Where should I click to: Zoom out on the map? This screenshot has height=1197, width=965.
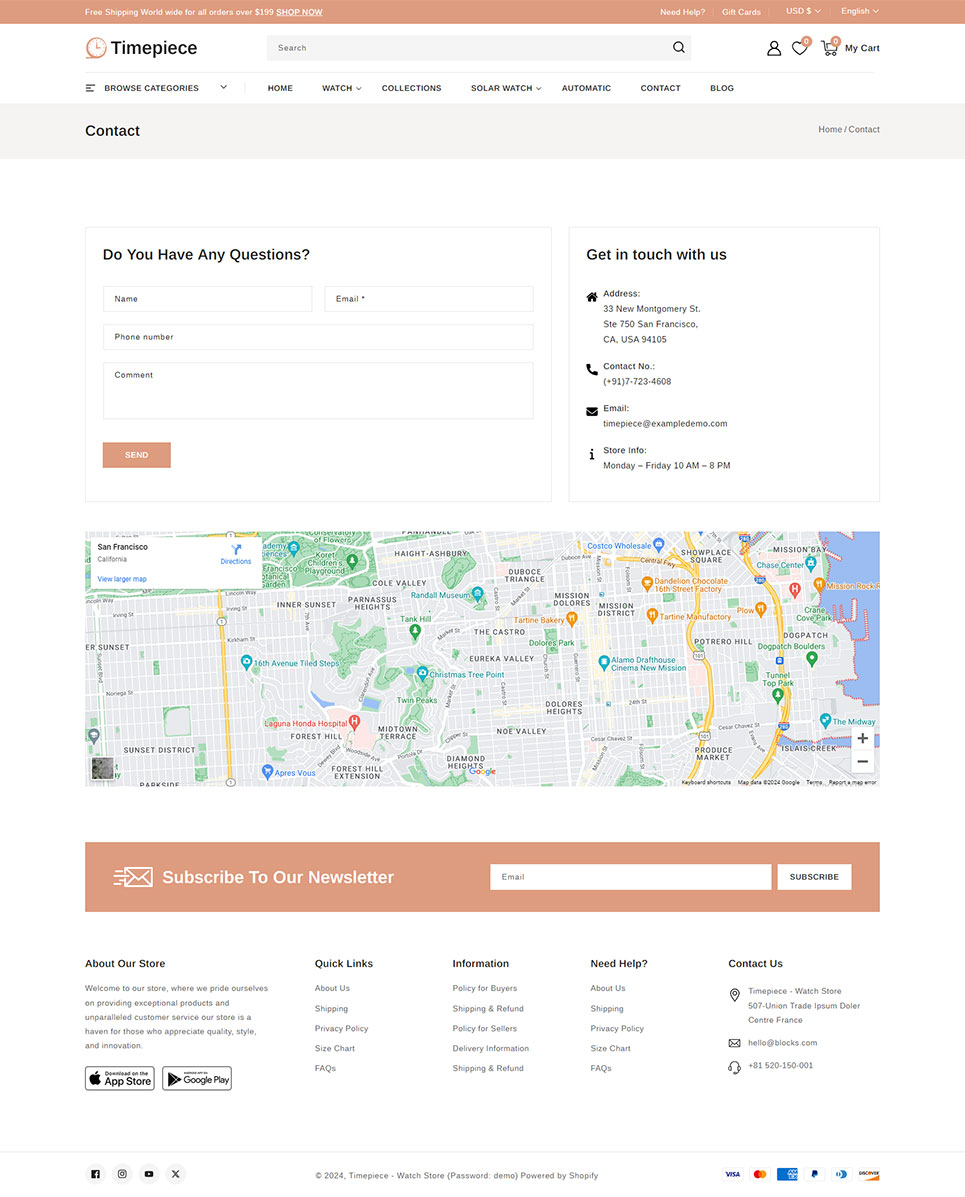click(x=862, y=762)
